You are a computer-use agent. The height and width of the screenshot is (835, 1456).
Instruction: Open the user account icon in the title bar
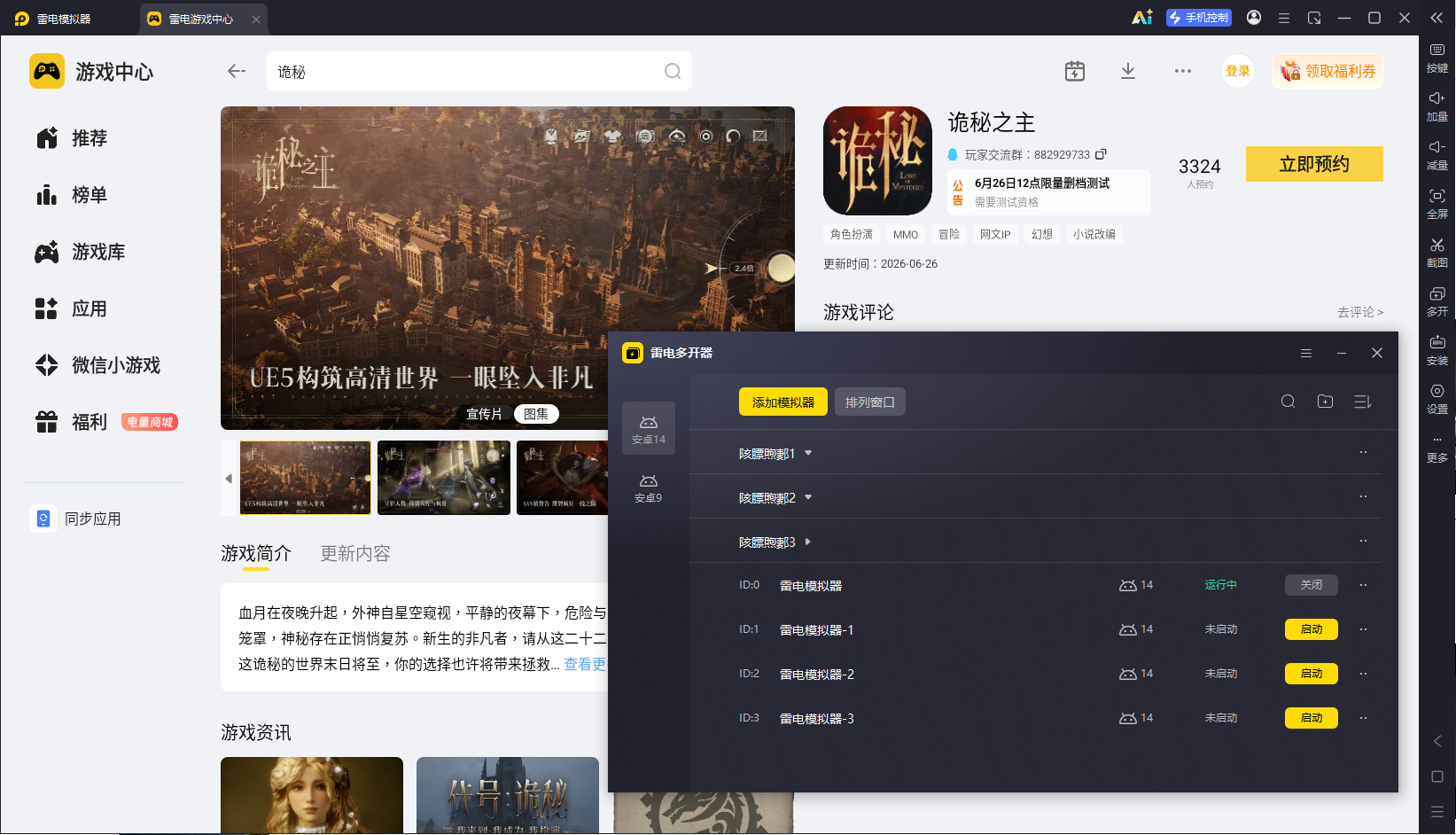[x=1254, y=18]
